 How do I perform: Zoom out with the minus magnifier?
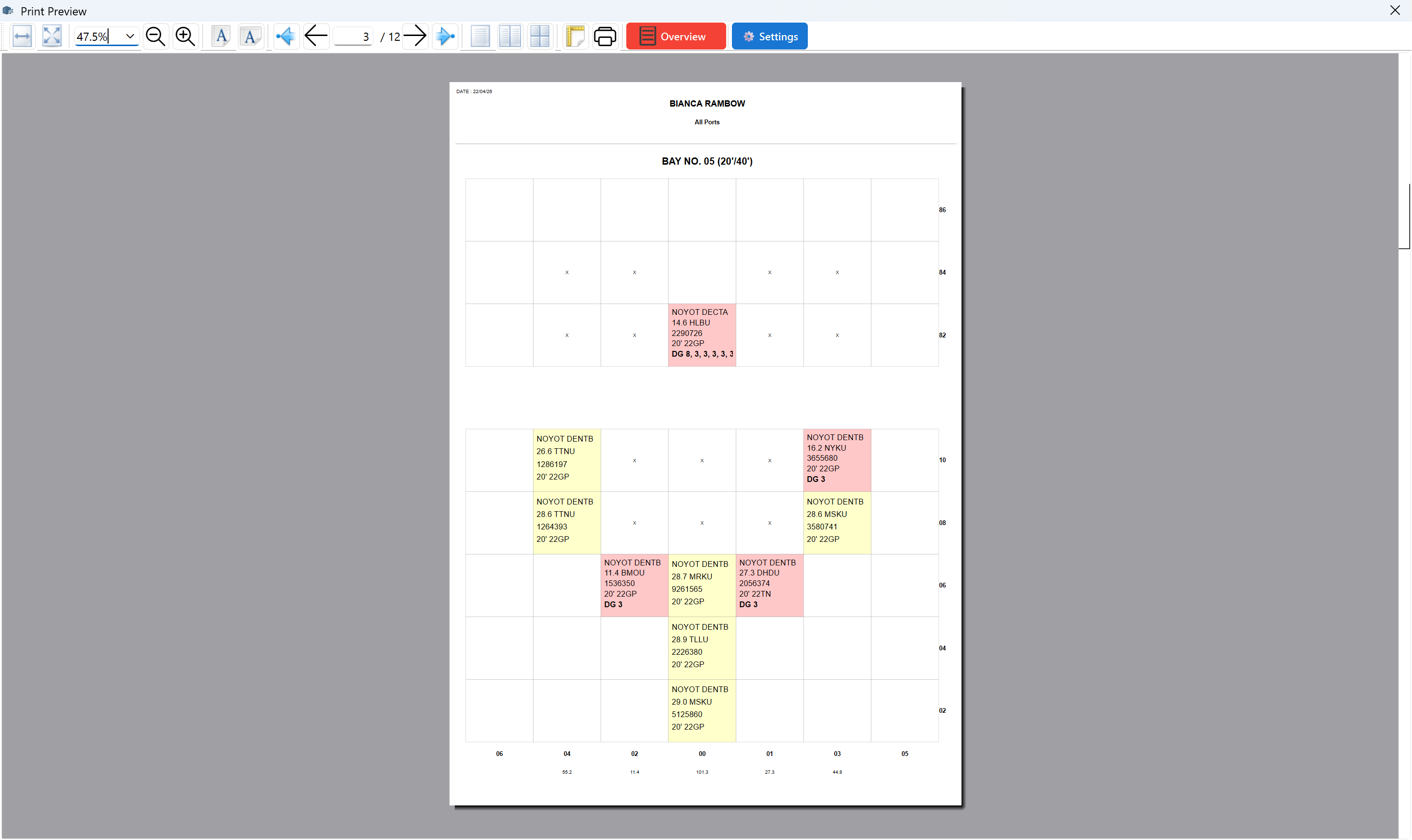click(155, 36)
